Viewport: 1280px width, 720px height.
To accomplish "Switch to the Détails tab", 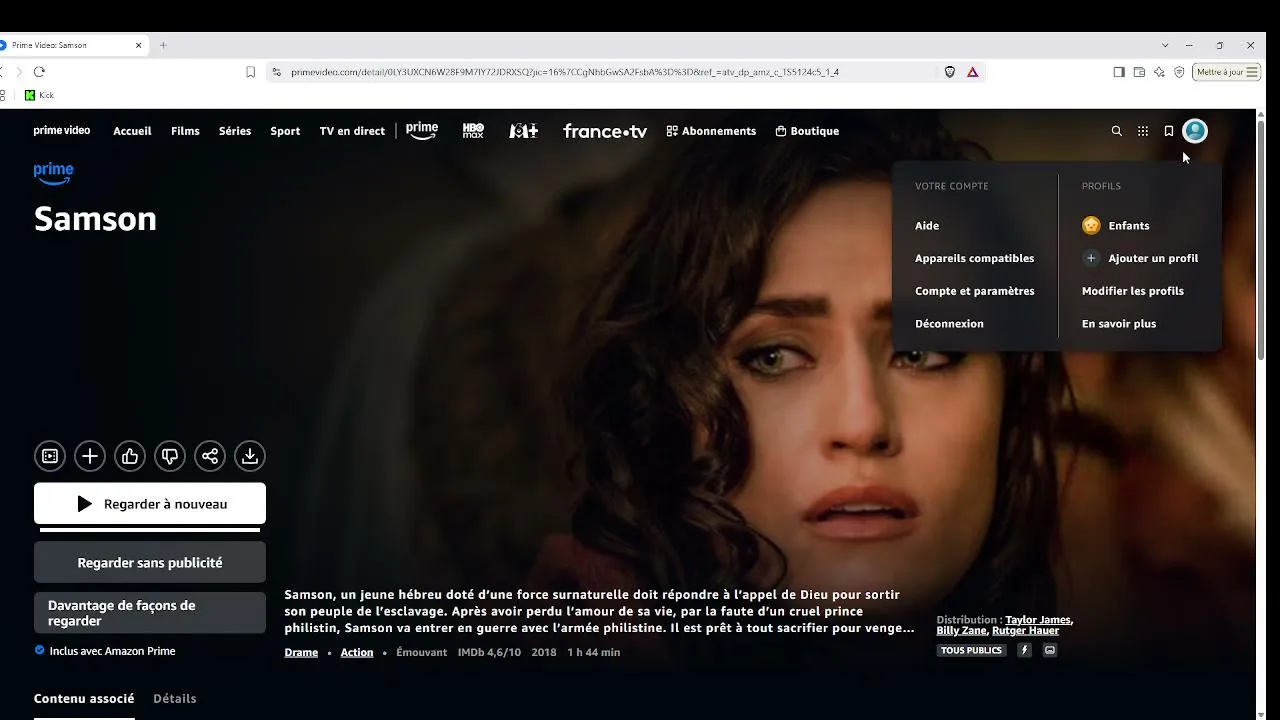I will tap(175, 699).
